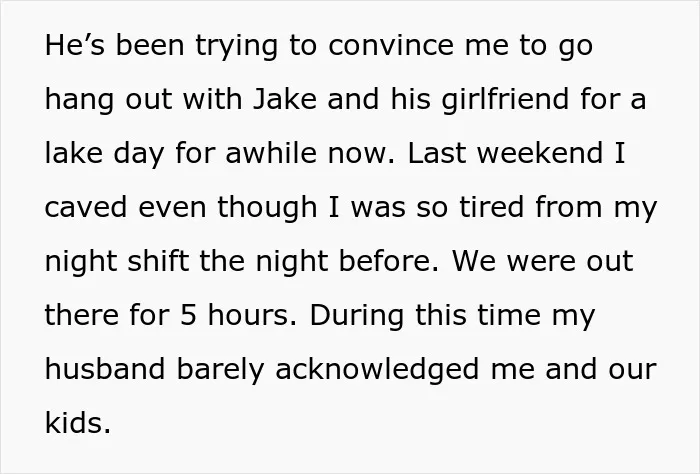Click the words "night shift"
This screenshot has height=474, width=700.
[x=117, y=261]
